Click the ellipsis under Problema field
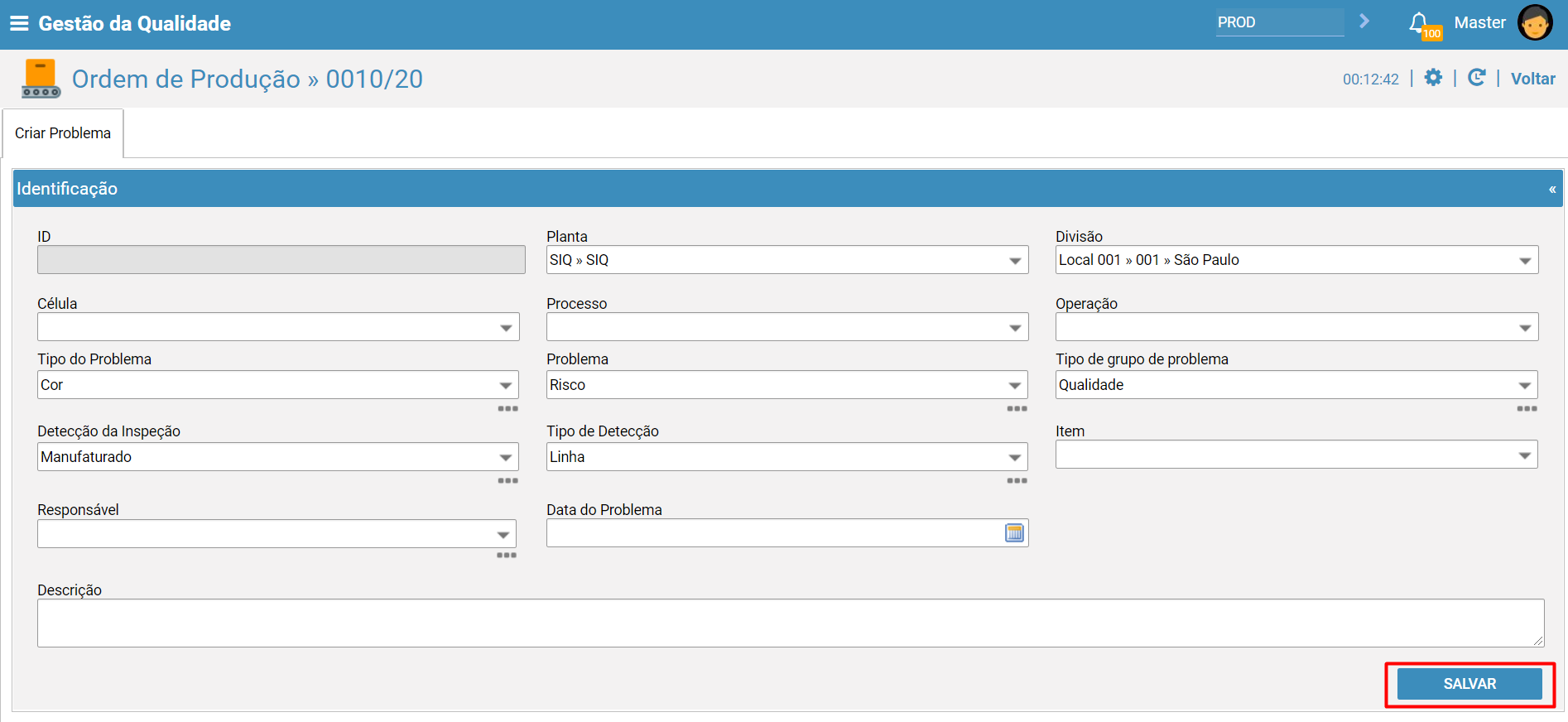1568x722 pixels. [1017, 409]
